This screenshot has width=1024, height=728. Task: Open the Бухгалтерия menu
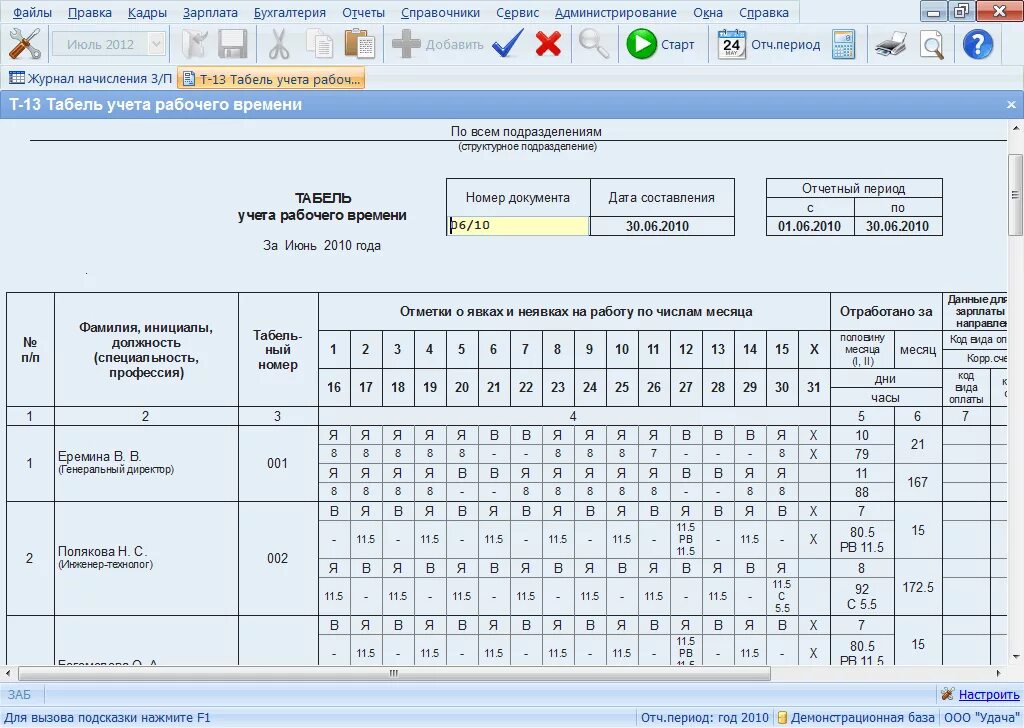click(289, 12)
